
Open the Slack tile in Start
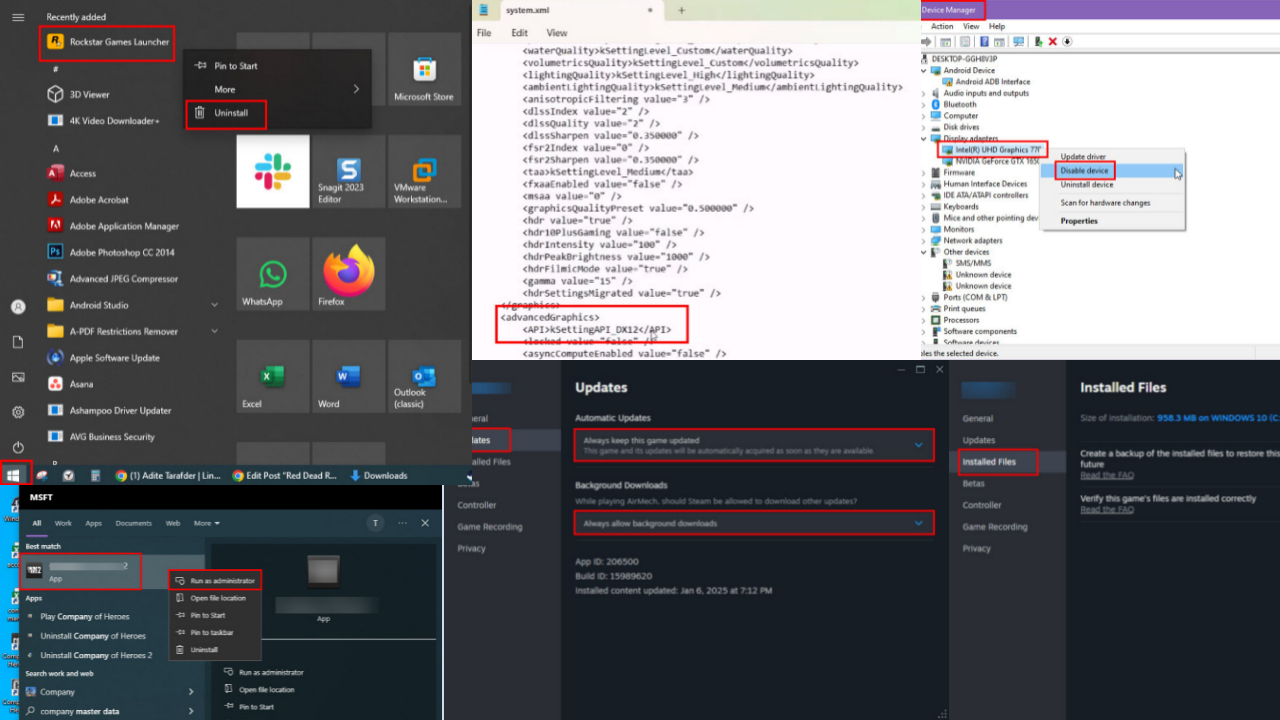[x=273, y=172]
